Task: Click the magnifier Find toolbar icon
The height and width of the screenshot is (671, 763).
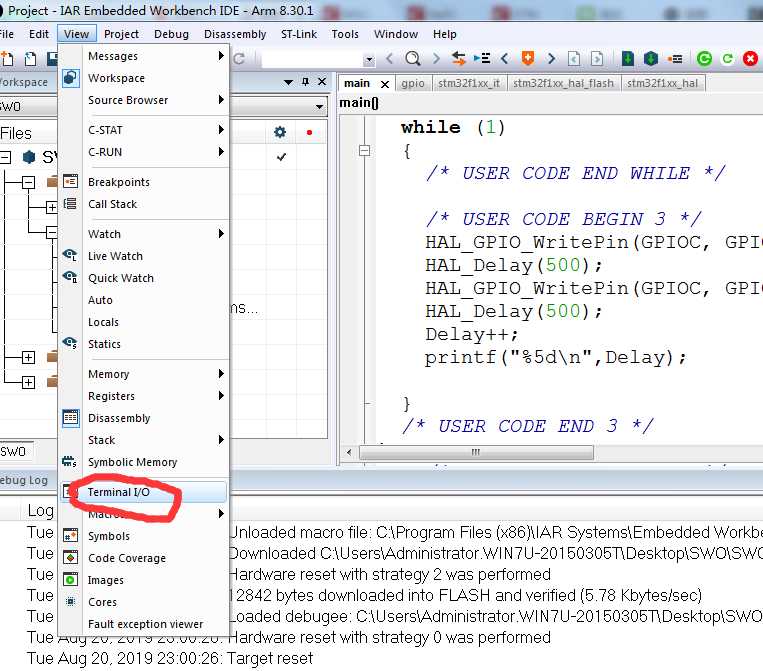Action: [x=413, y=59]
